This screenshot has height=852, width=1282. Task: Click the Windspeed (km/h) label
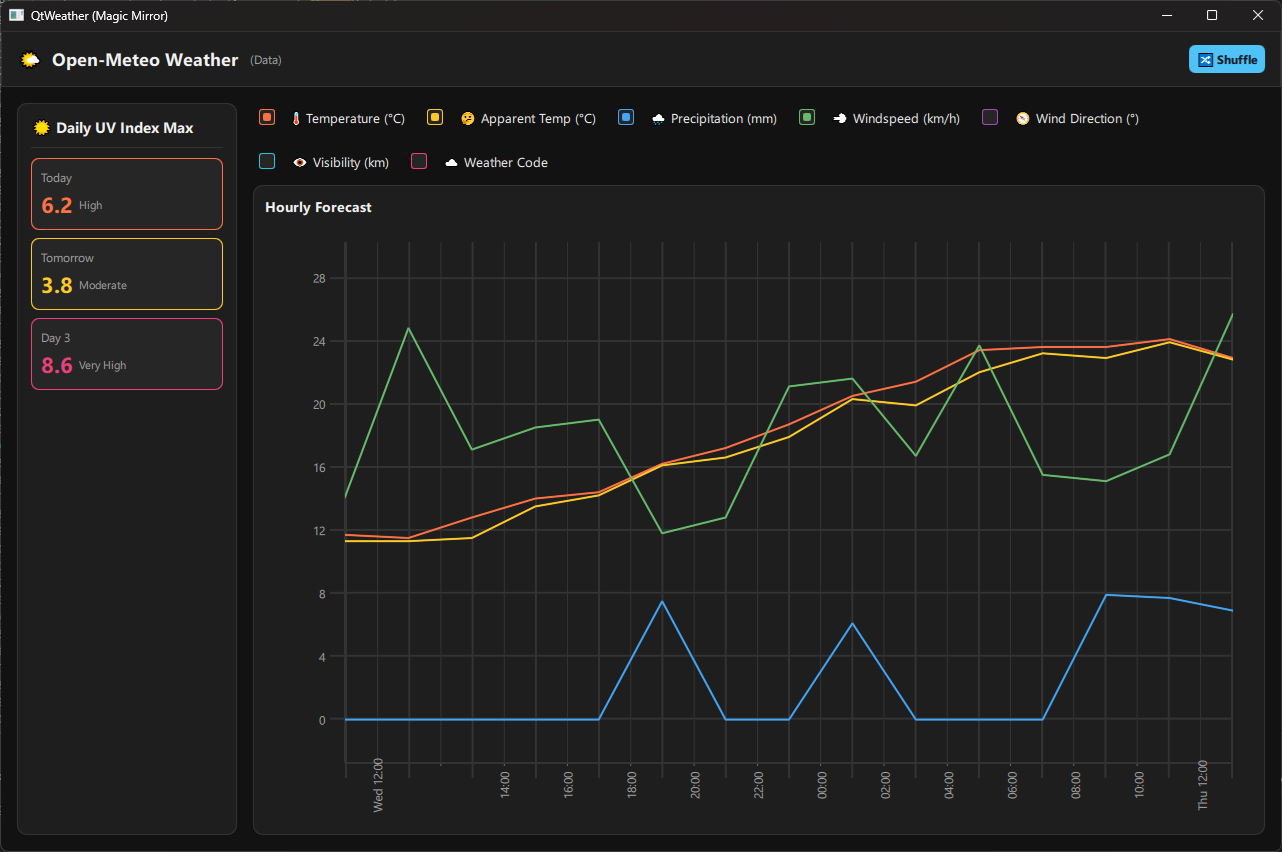coord(906,118)
